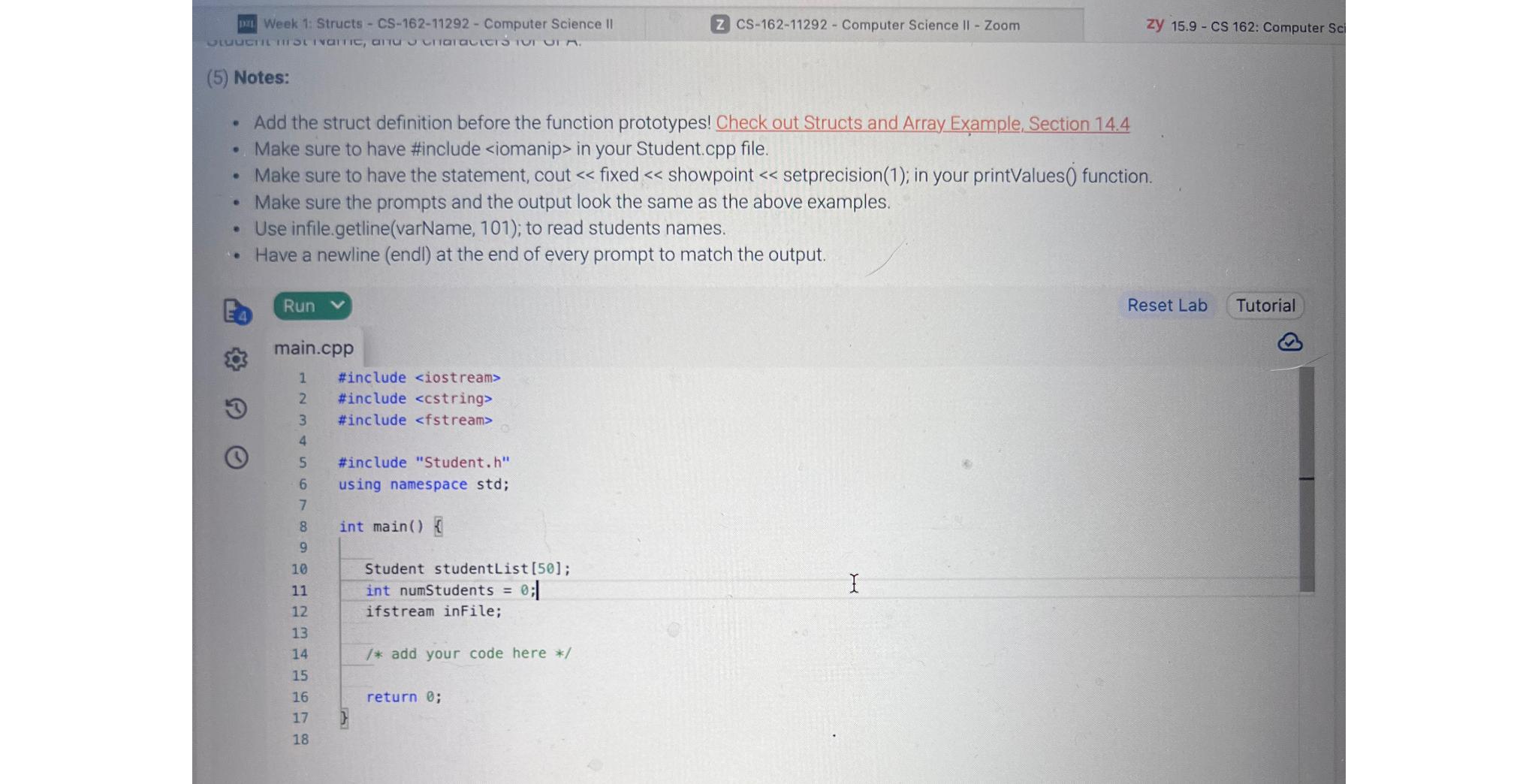Open the lab settings gear icon
This screenshot has height=784, width=1538.
tap(235, 360)
